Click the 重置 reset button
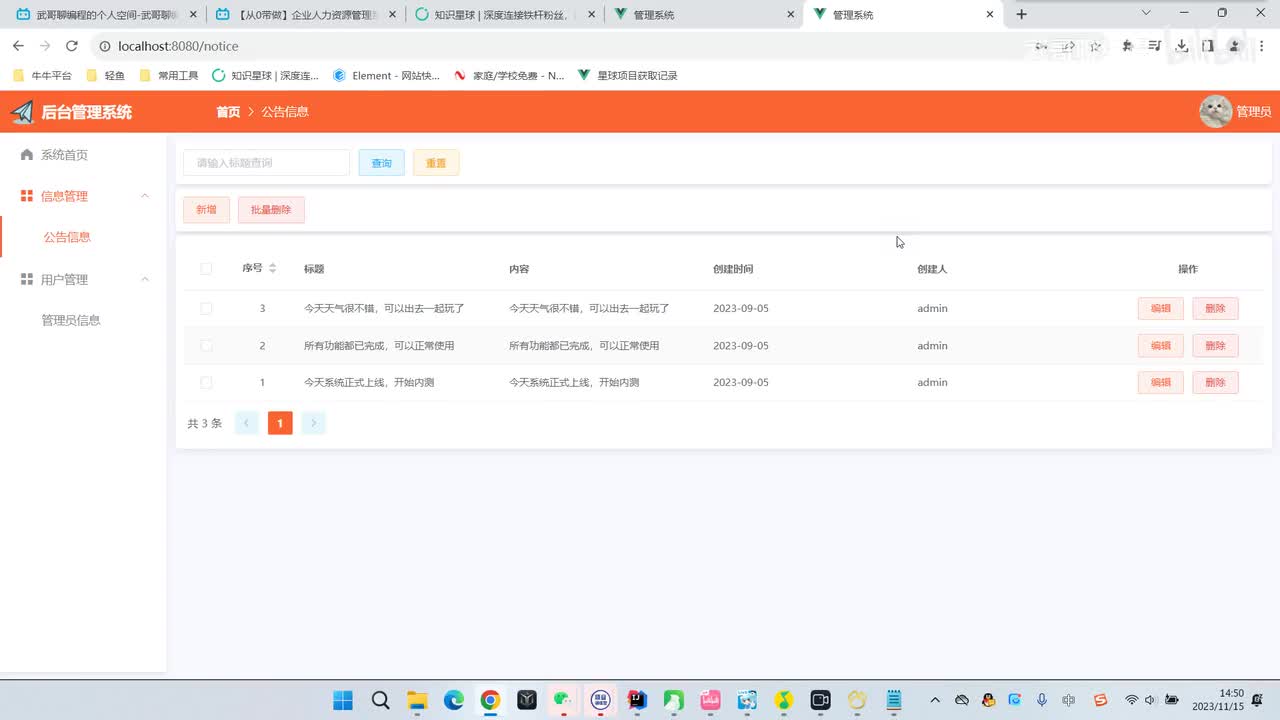The height and width of the screenshot is (720, 1280). point(436,163)
